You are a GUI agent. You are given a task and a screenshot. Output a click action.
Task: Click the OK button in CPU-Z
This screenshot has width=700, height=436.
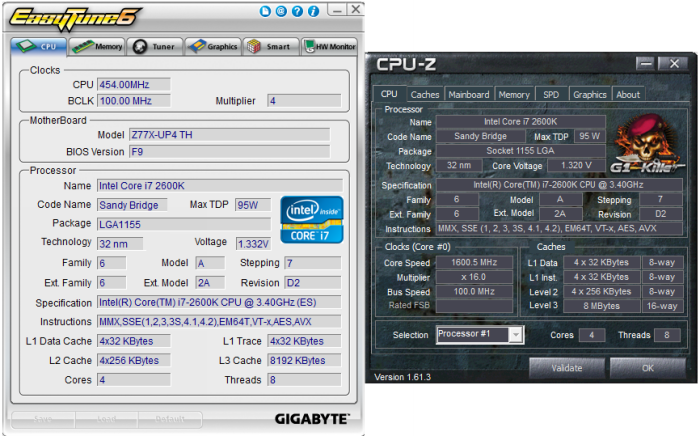[646, 367]
